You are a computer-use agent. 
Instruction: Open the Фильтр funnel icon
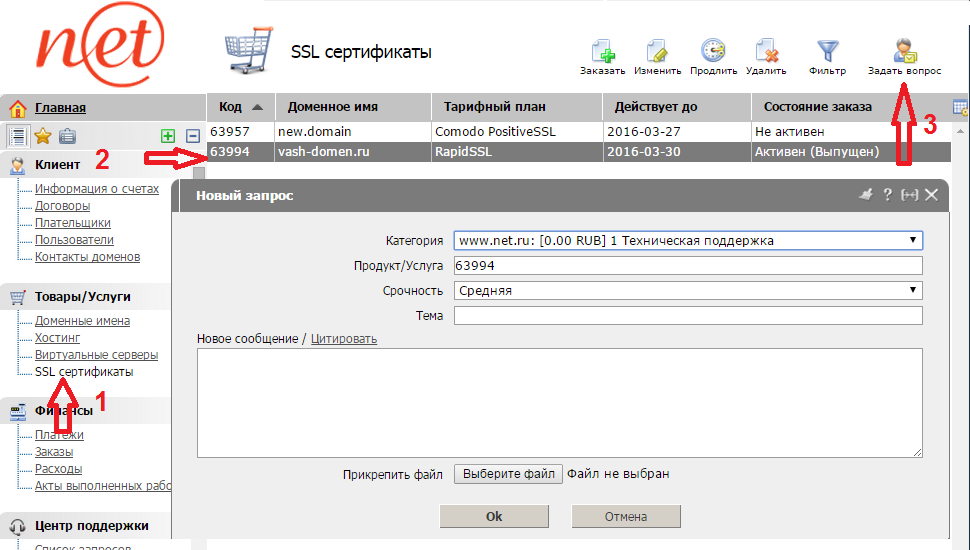point(827,51)
